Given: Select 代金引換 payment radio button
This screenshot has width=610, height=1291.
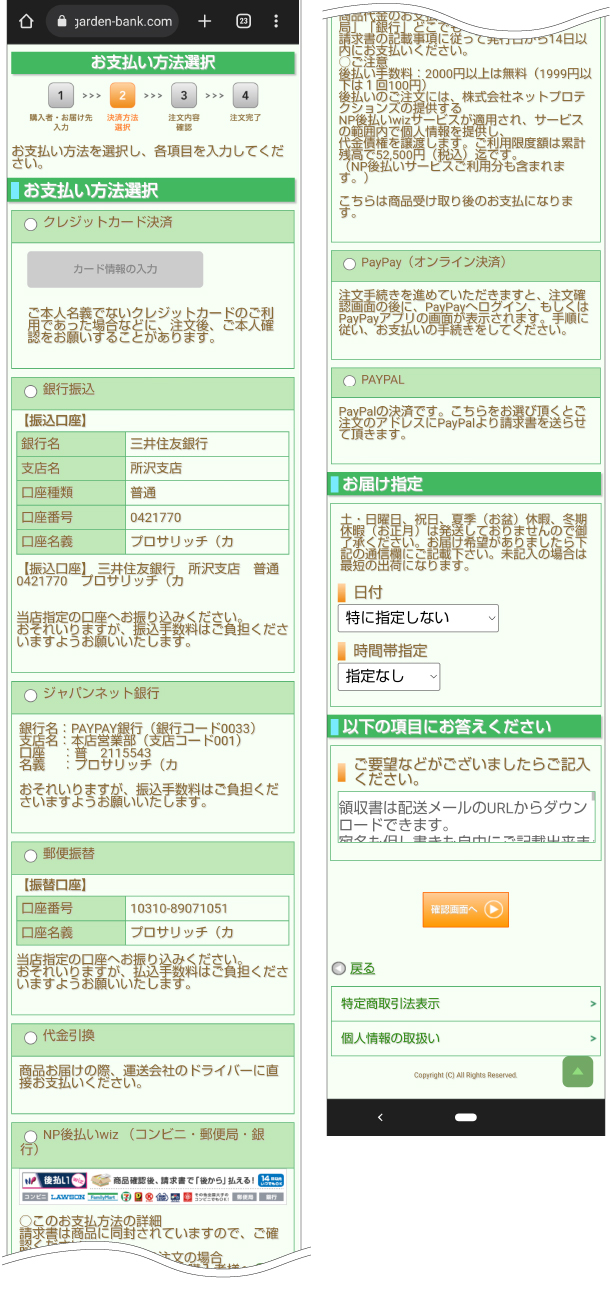Looking at the screenshot, I should tap(29, 1038).
